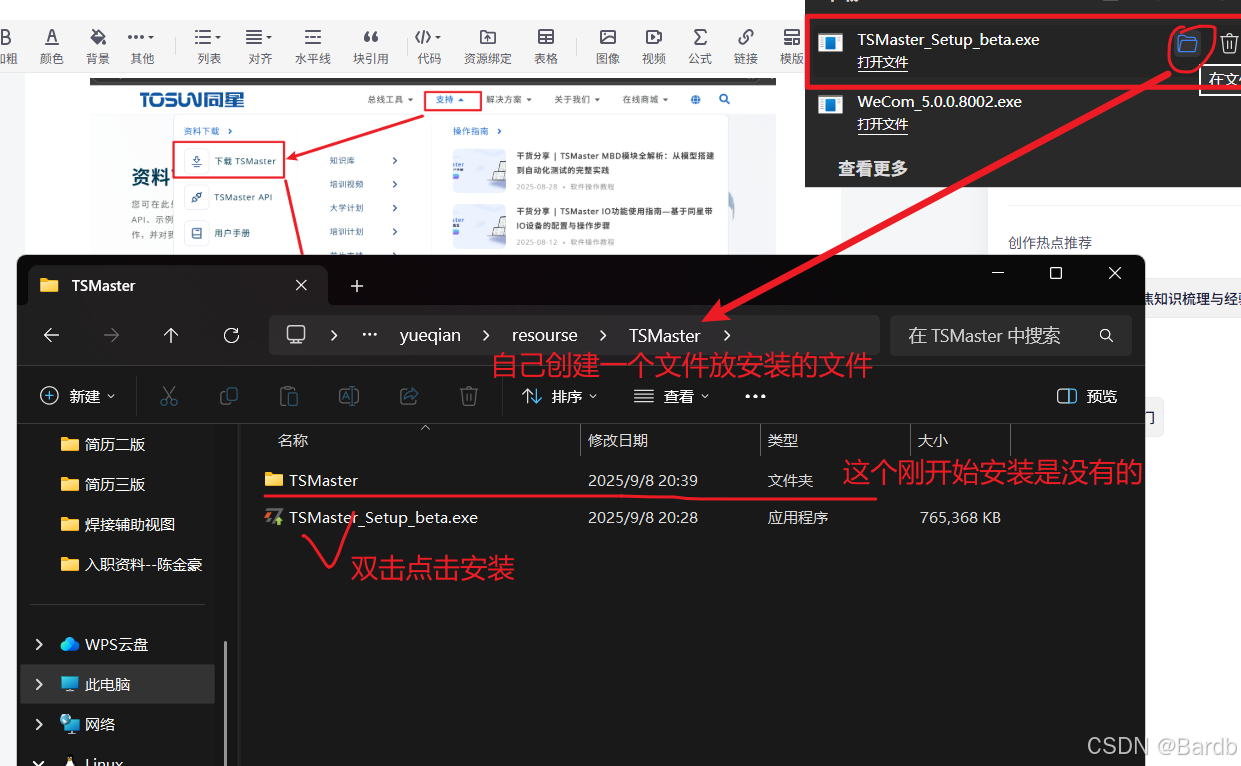The image size is (1241, 766).
Task: Insert a horizontal rule (水平线)
Action: click(x=313, y=46)
